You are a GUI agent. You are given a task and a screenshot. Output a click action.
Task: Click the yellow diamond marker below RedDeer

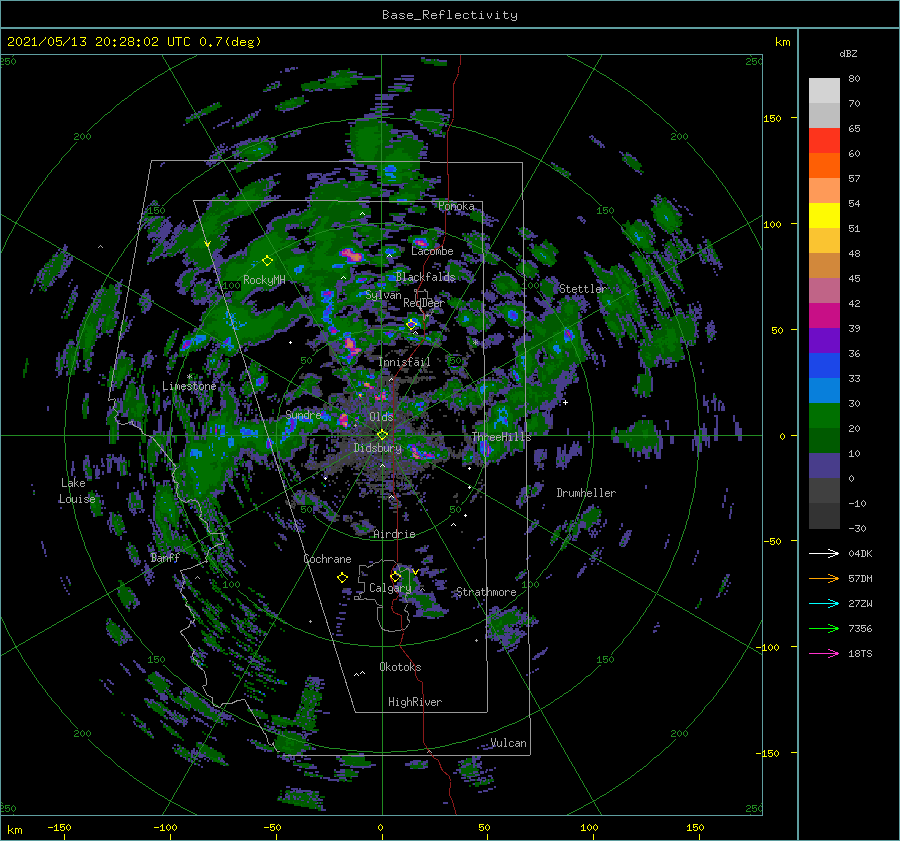[x=411, y=325]
